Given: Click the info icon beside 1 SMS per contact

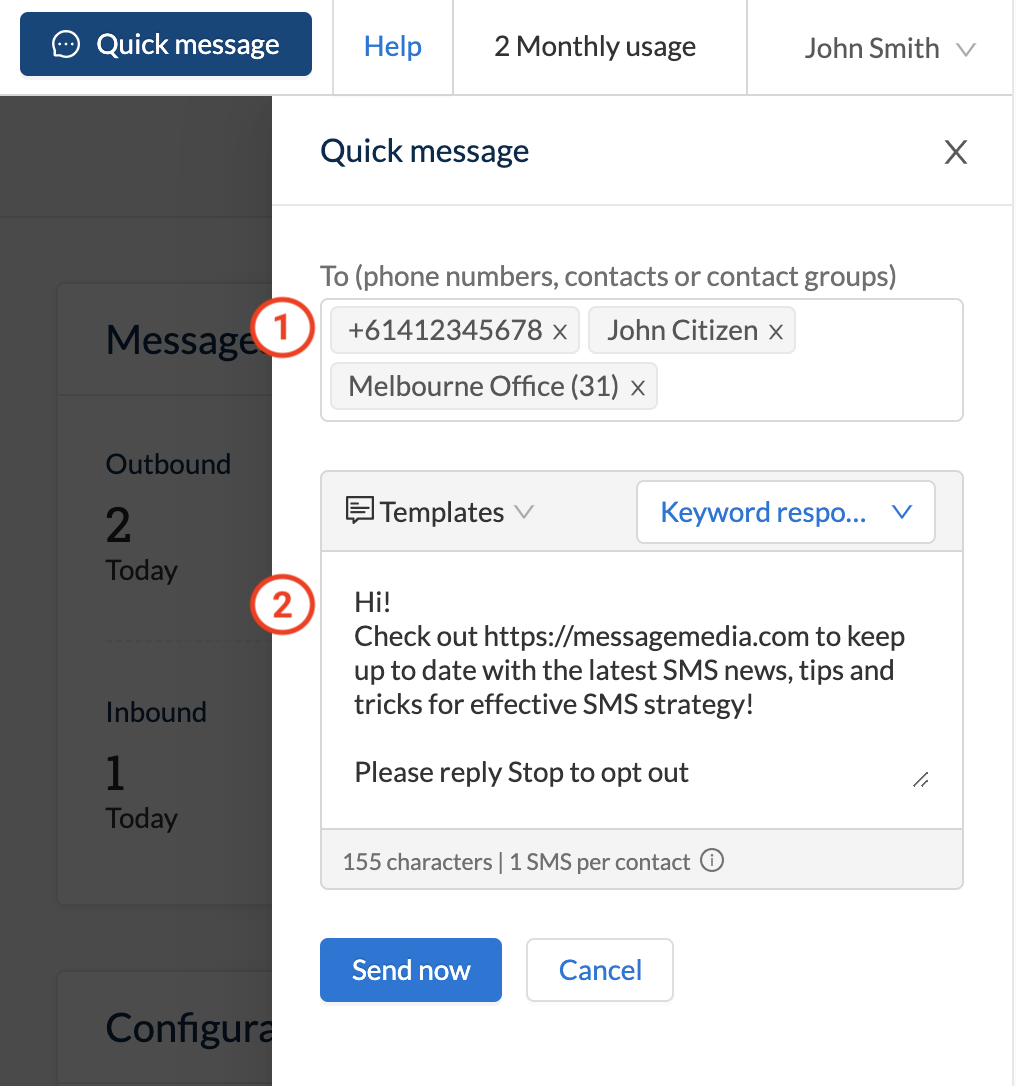Looking at the screenshot, I should pos(711,860).
